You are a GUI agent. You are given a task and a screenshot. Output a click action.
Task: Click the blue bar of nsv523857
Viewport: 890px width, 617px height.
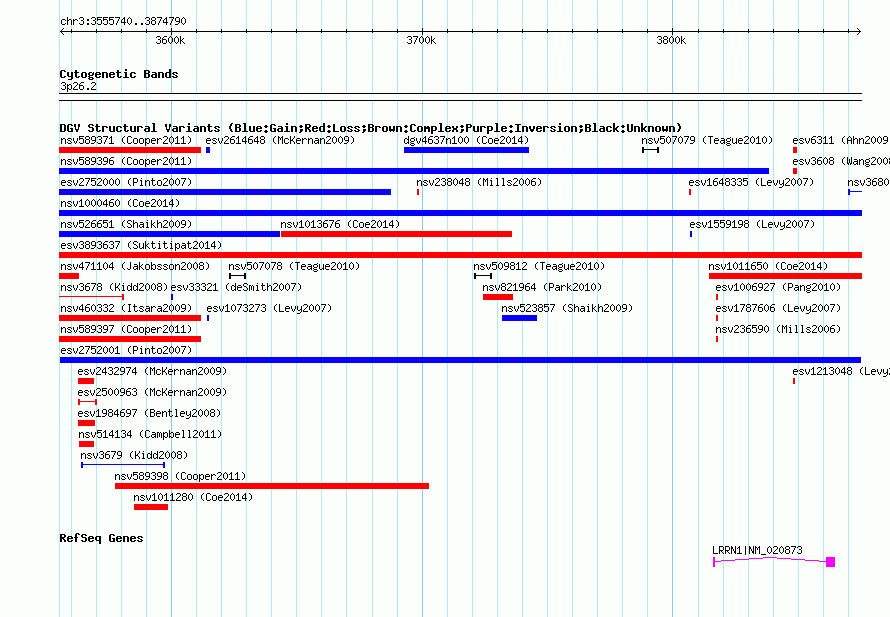[x=519, y=318]
